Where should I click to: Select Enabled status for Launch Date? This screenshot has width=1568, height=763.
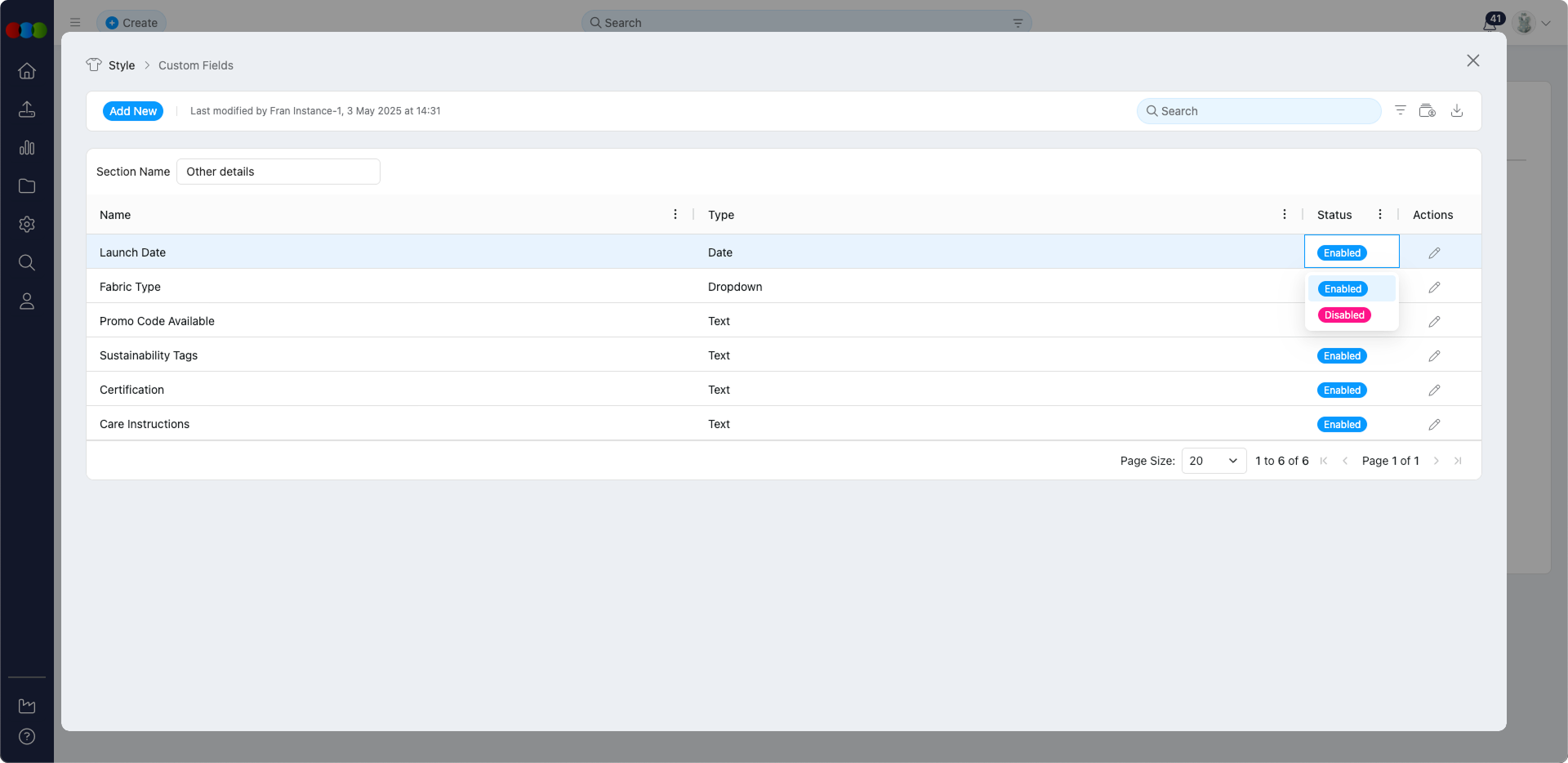point(1342,288)
